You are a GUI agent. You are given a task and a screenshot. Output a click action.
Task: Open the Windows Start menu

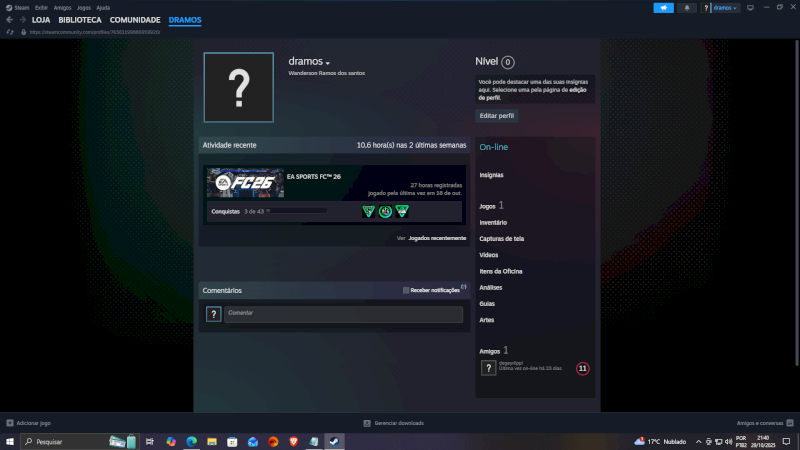coord(10,441)
